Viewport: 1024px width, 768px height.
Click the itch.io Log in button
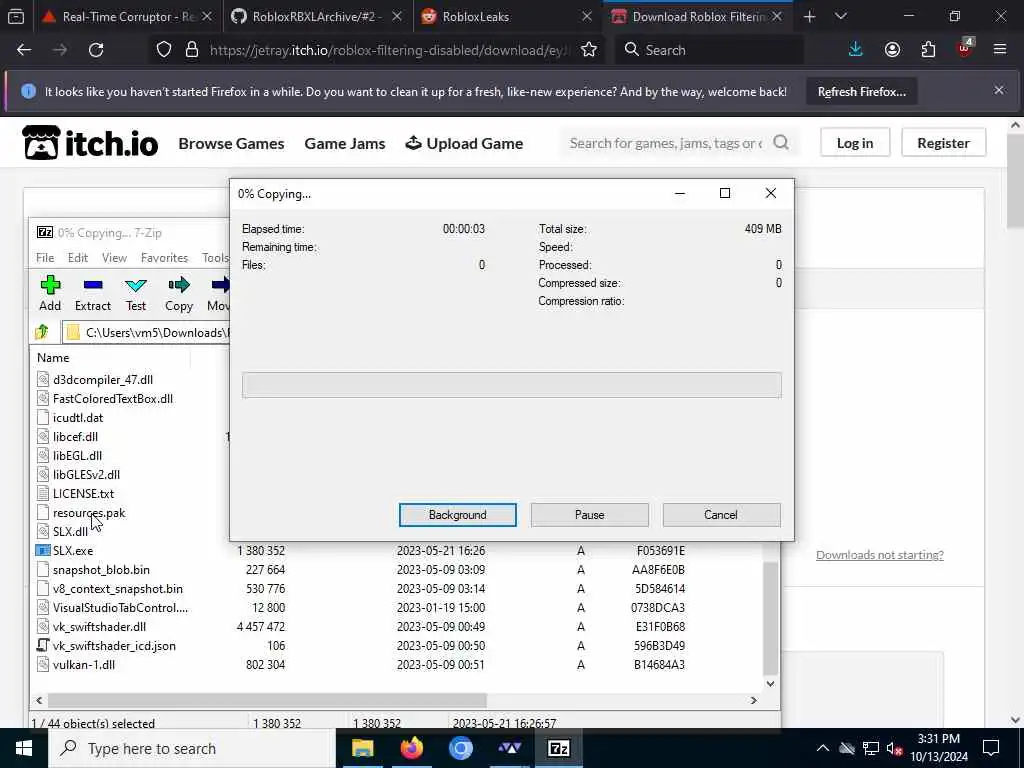[855, 142]
